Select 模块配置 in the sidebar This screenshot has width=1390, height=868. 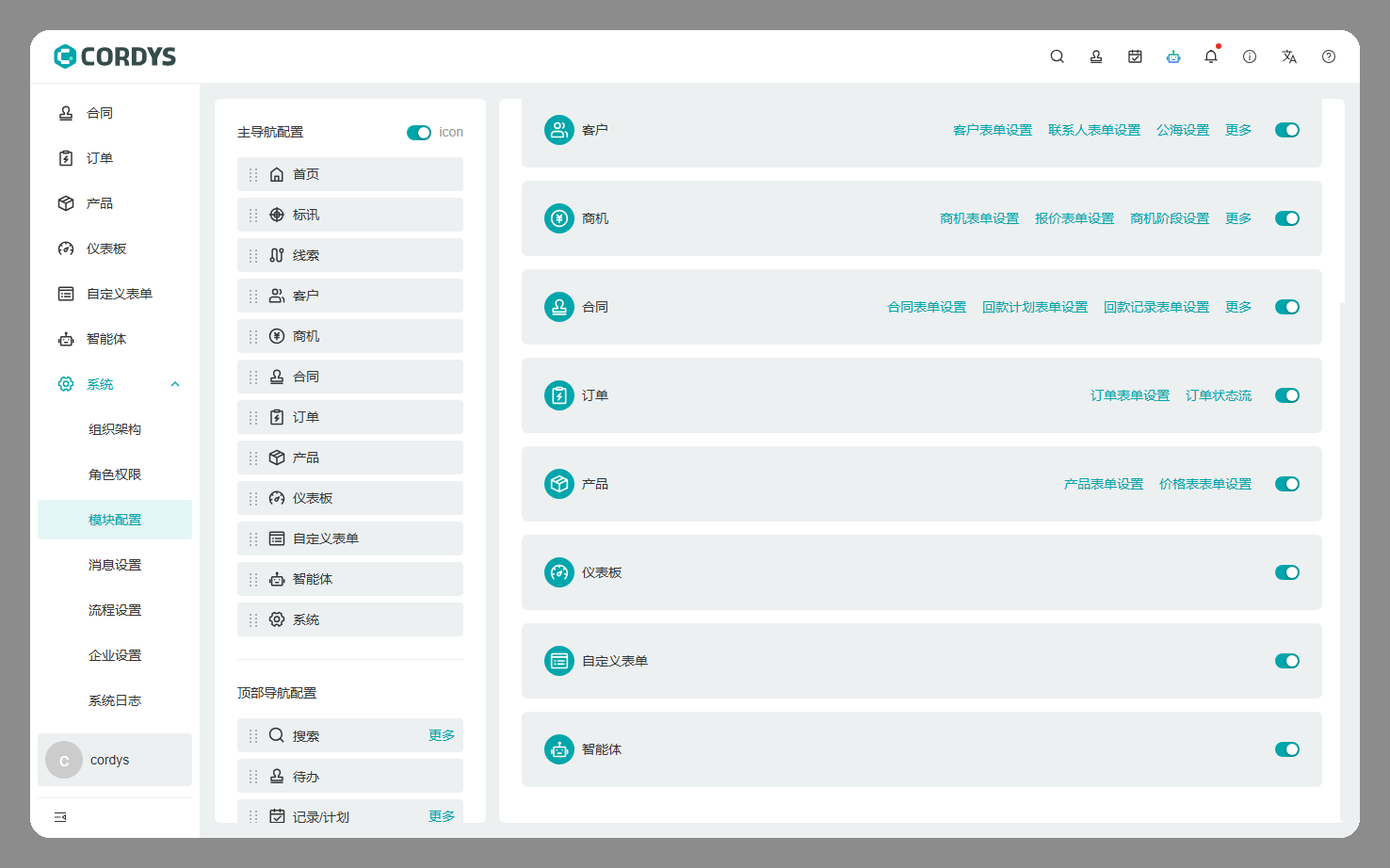(x=115, y=520)
